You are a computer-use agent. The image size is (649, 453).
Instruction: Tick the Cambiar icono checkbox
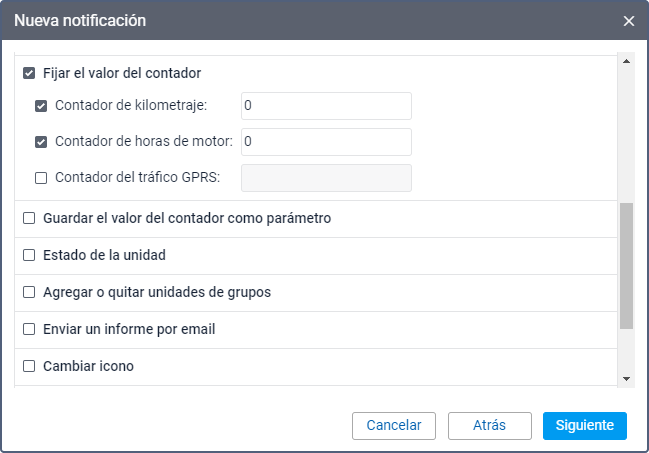(x=29, y=366)
